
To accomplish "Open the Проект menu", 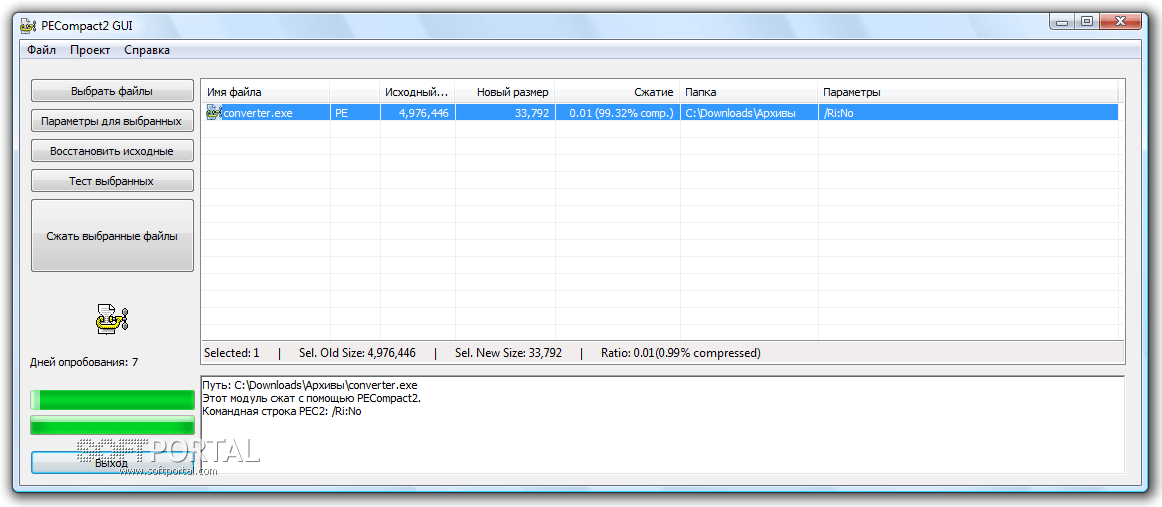I will pyautogui.click(x=90, y=50).
